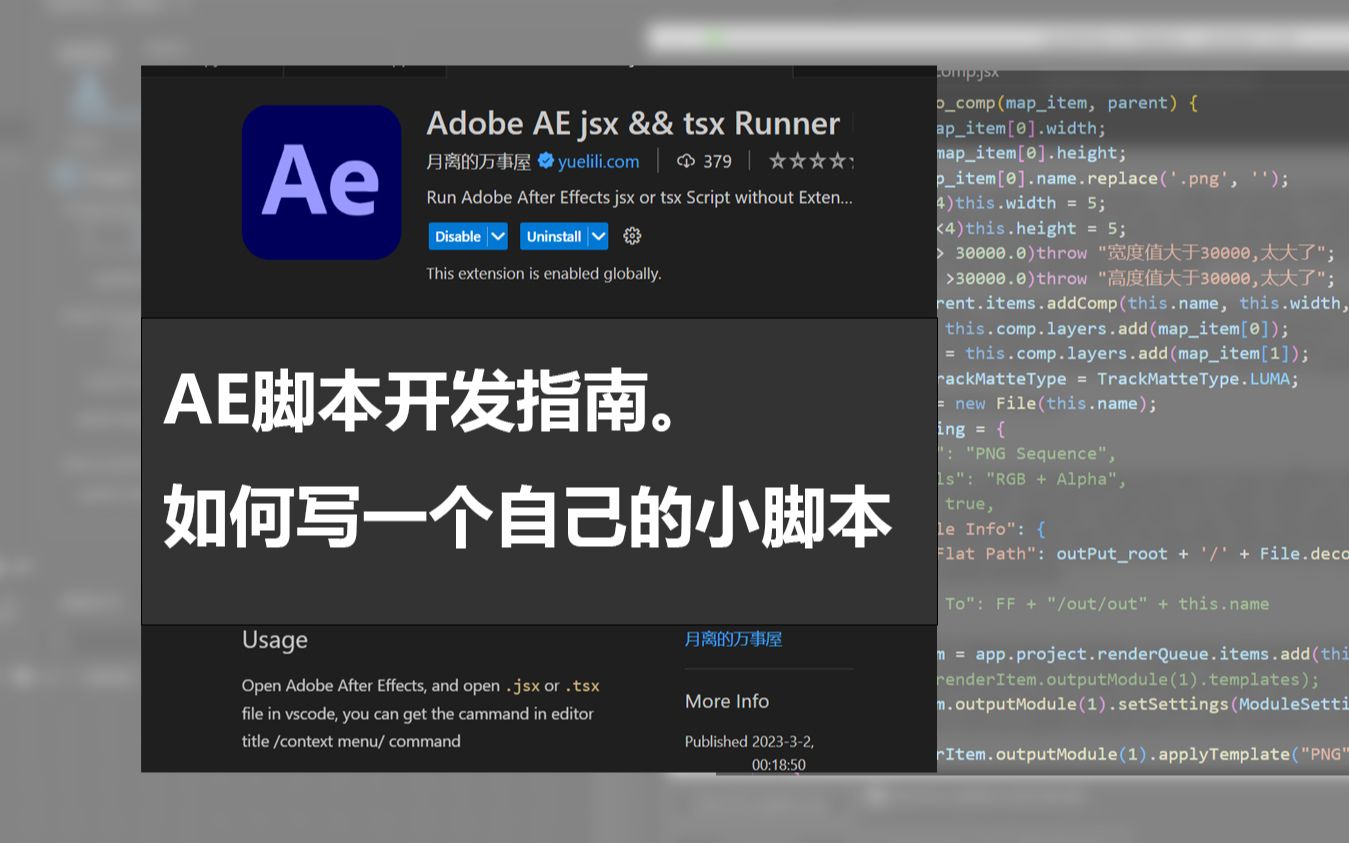
Task: Click the verified publisher badge next to yuelili.com
Action: click(545, 161)
